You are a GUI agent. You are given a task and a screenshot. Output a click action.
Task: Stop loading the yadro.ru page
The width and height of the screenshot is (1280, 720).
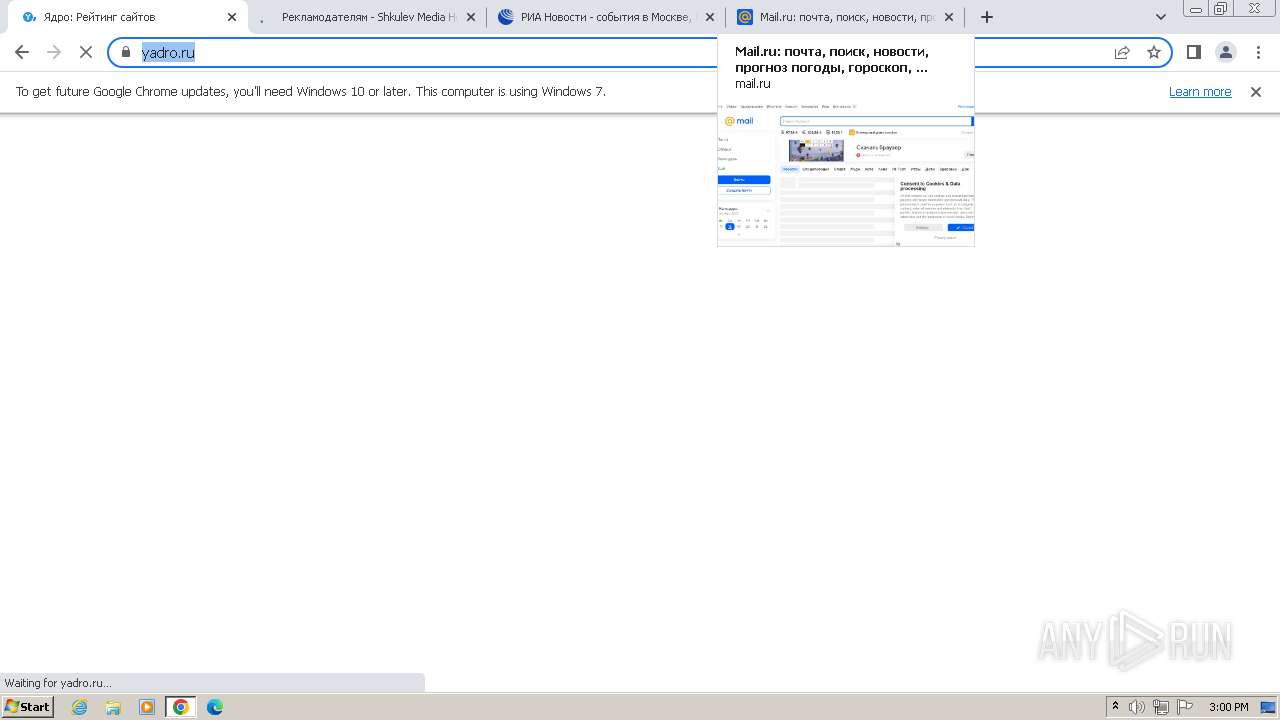[x=86, y=52]
